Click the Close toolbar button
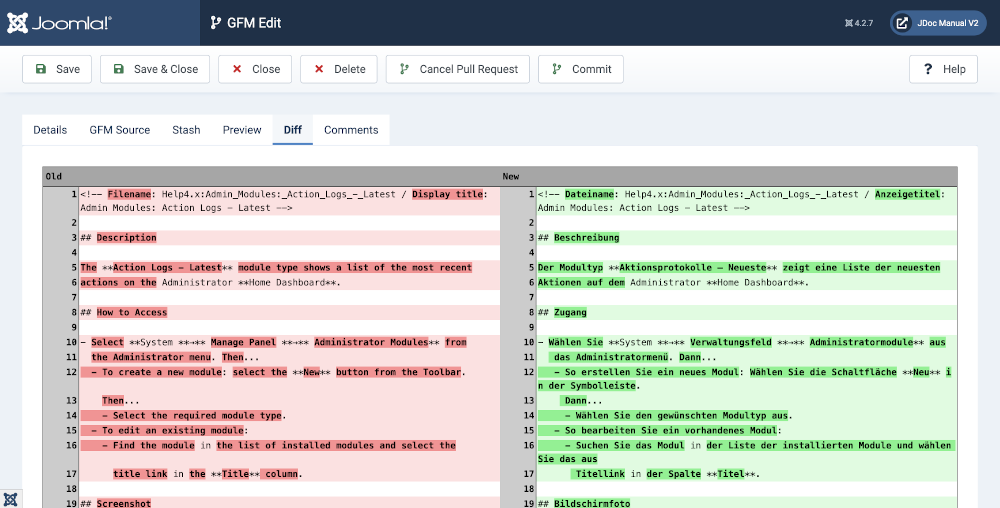Viewport: 1000px width, 508px height. point(255,69)
